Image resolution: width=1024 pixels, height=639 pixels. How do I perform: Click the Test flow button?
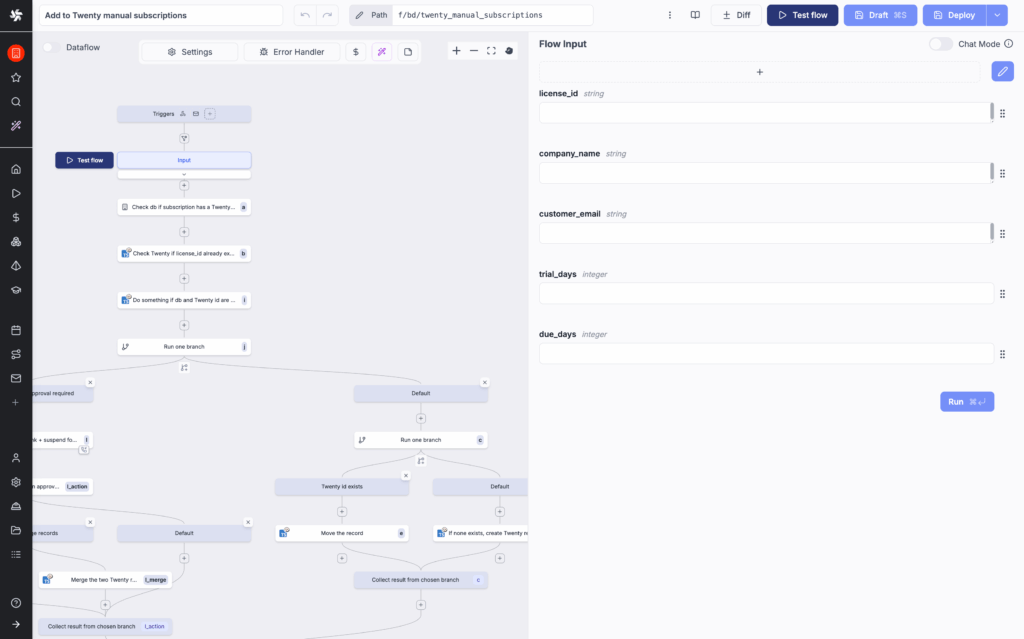pyautogui.click(x=802, y=15)
